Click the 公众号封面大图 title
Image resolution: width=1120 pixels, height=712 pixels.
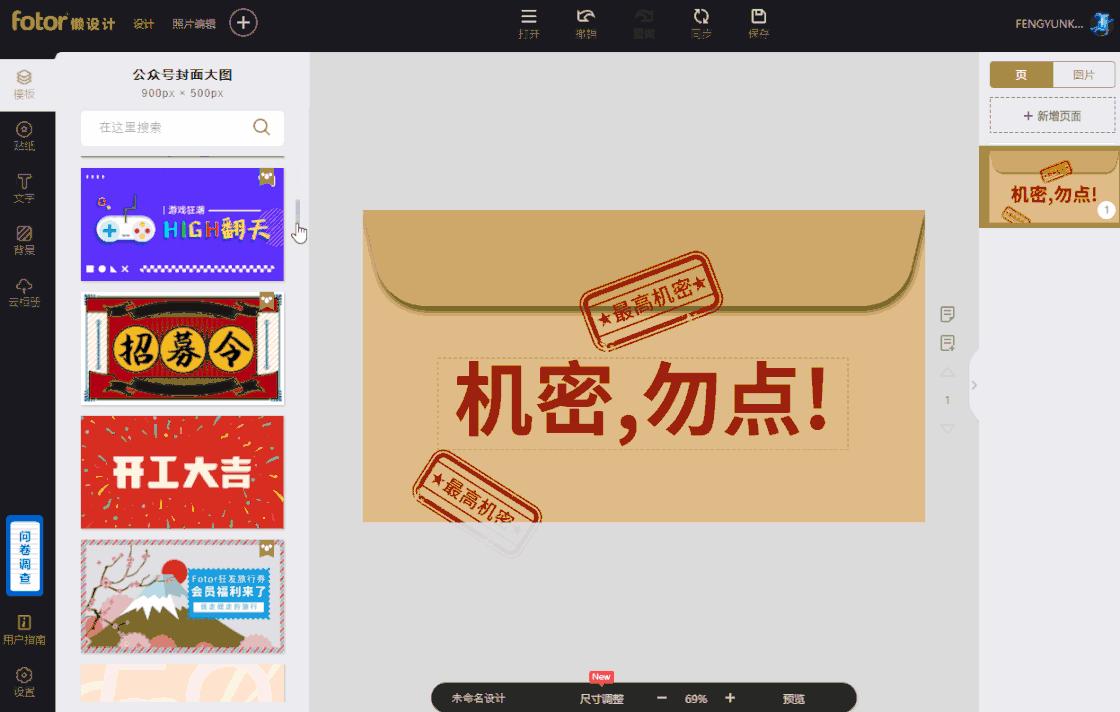182,74
